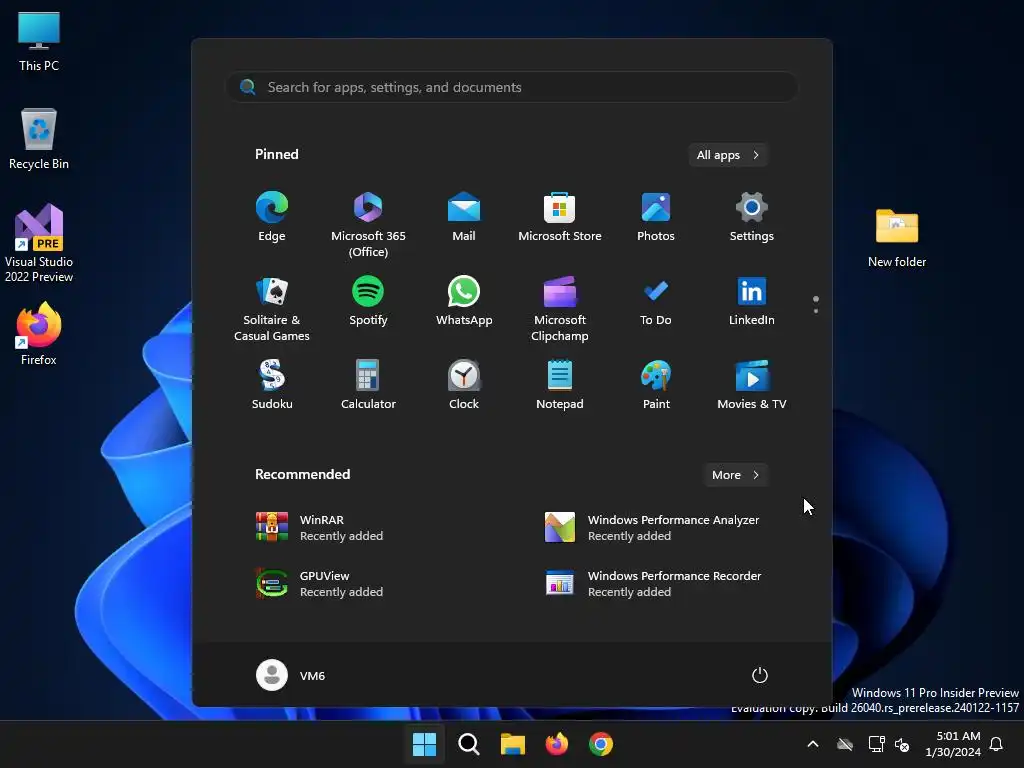Open Microsoft Store
The image size is (1024, 768).
[x=560, y=217]
